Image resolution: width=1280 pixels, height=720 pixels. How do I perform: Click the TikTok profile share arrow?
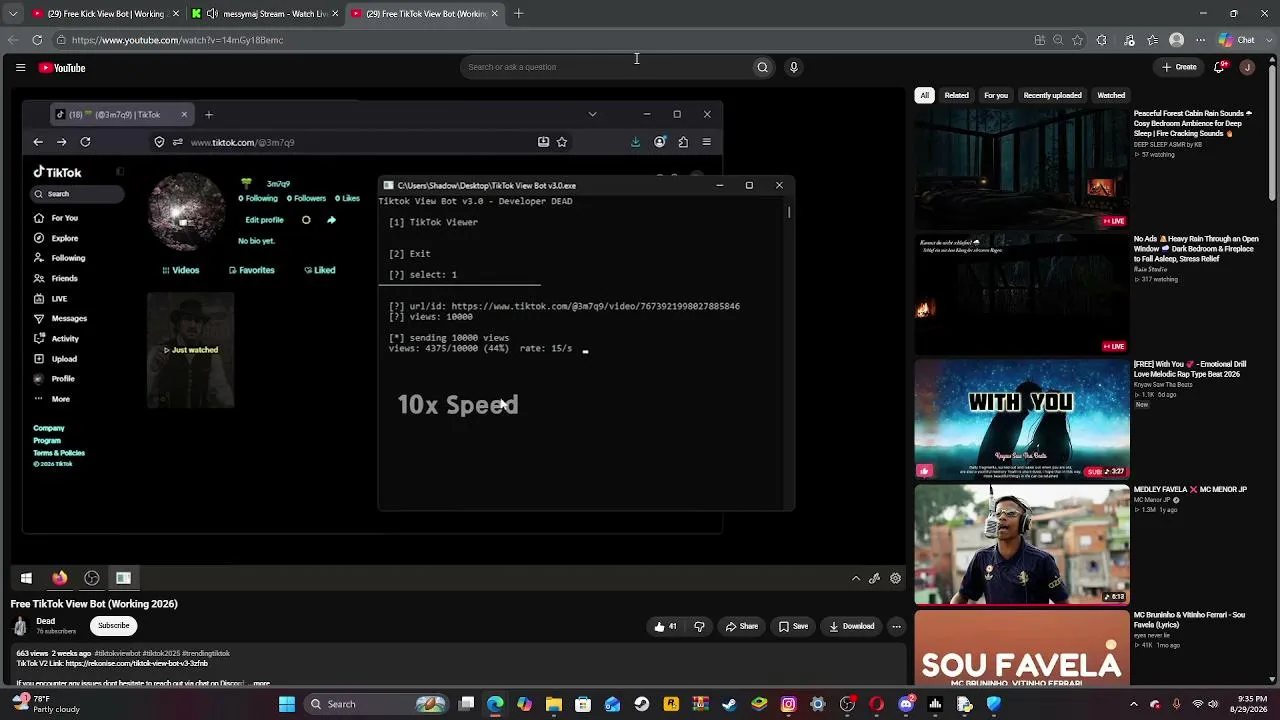tap(331, 220)
